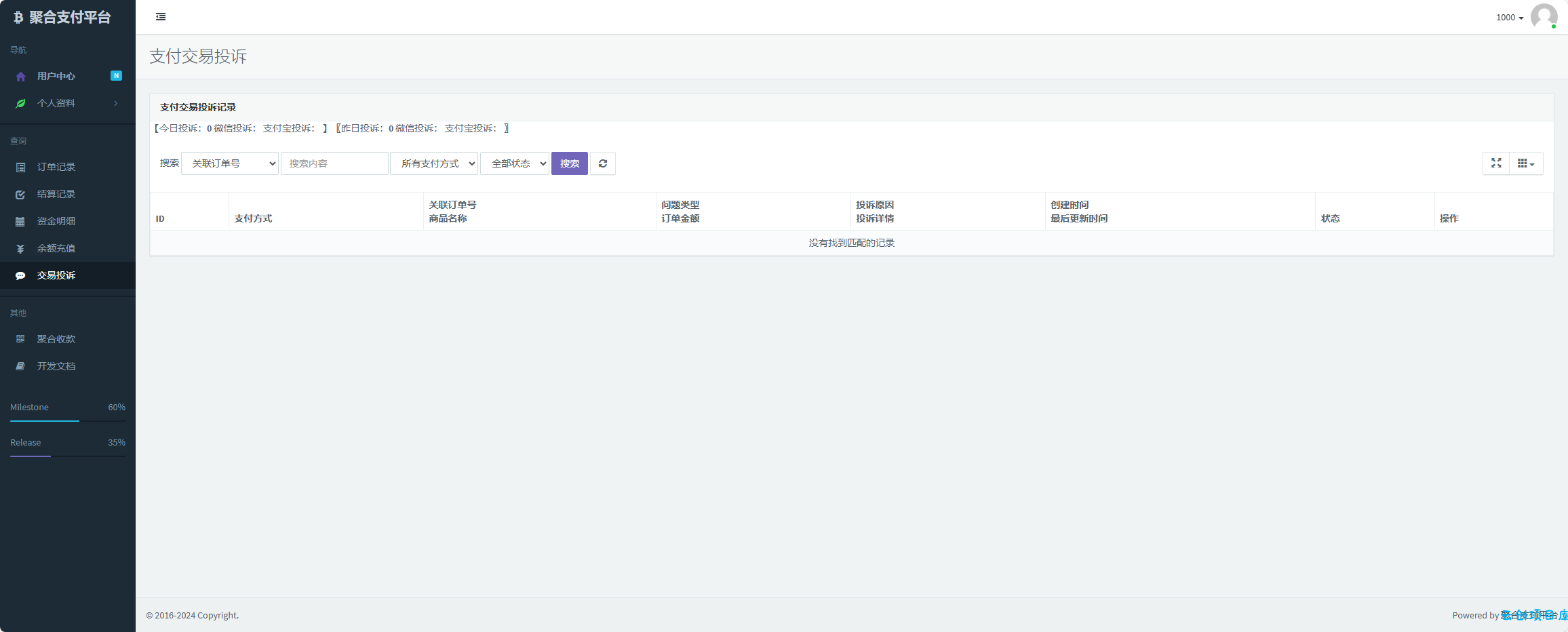The width and height of the screenshot is (1568, 632).
Task: Click the 没有找到匹配的记录 message
Action: coord(852,243)
